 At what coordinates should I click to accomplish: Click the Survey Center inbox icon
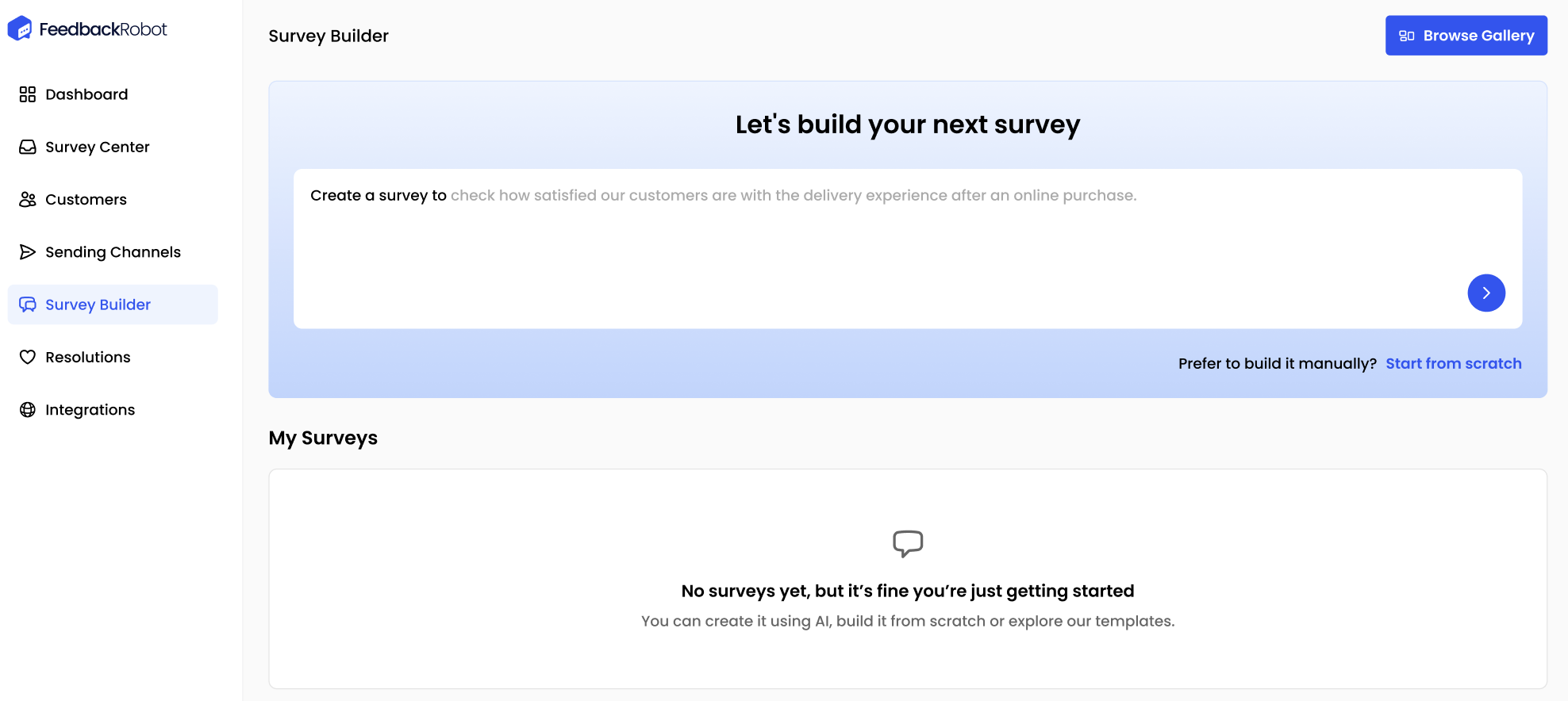tap(28, 147)
